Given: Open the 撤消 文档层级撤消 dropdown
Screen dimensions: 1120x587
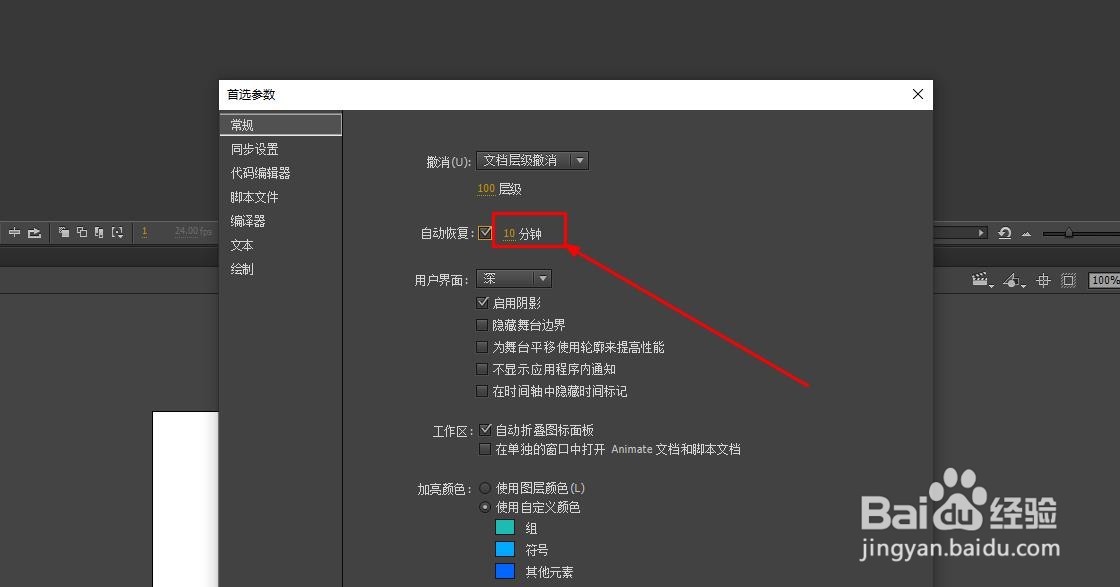Looking at the screenshot, I should pyautogui.click(x=533, y=161).
